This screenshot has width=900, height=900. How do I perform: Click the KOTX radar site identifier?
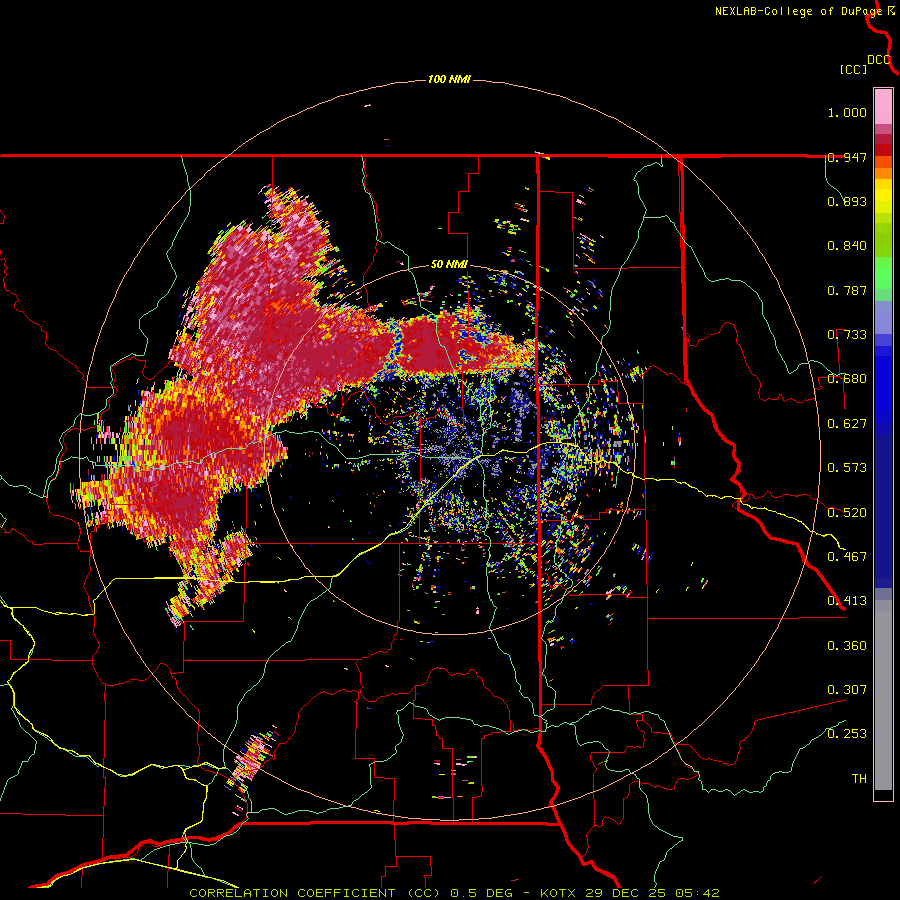click(x=558, y=893)
